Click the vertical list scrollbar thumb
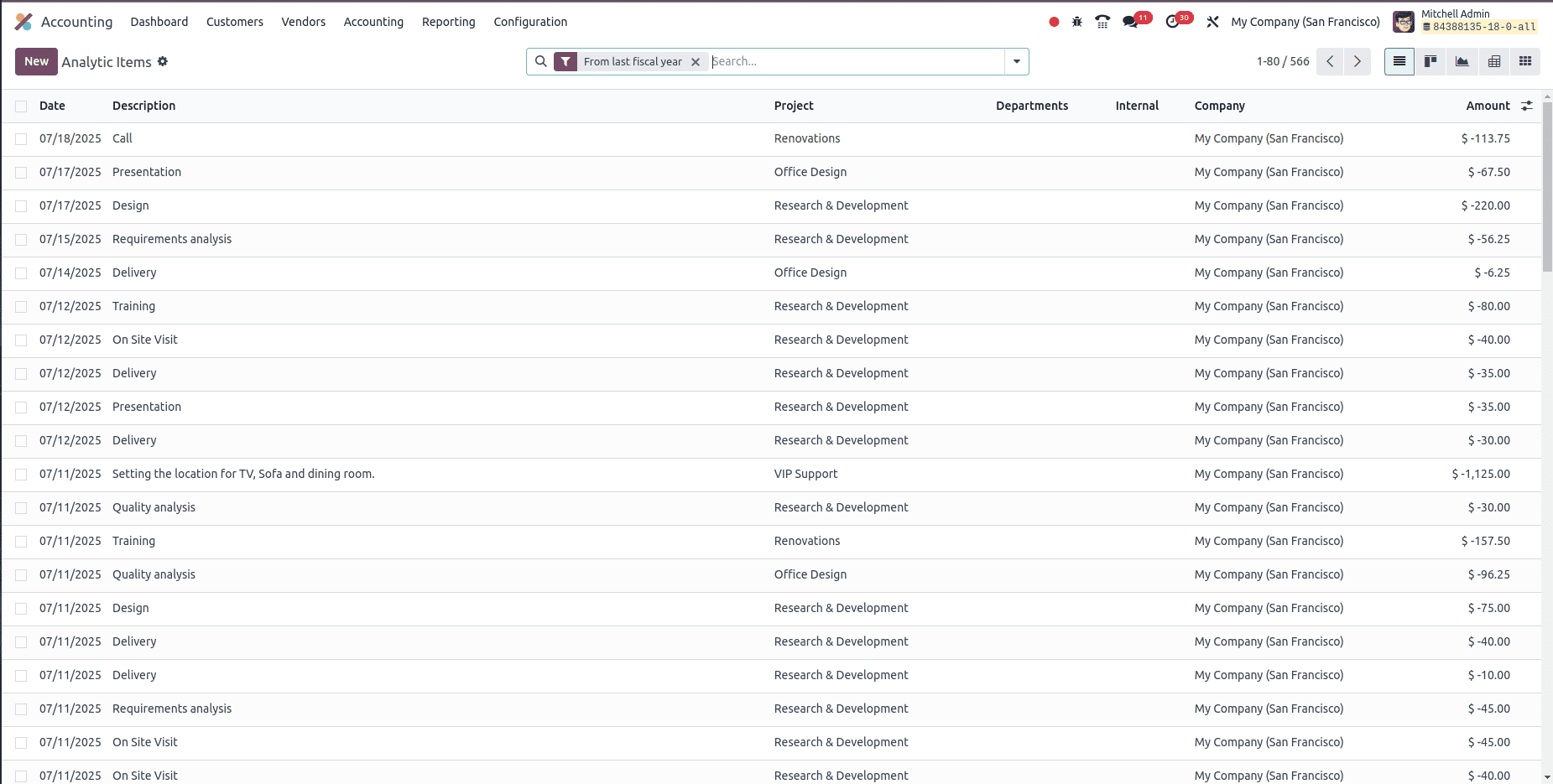 pyautogui.click(x=1547, y=187)
